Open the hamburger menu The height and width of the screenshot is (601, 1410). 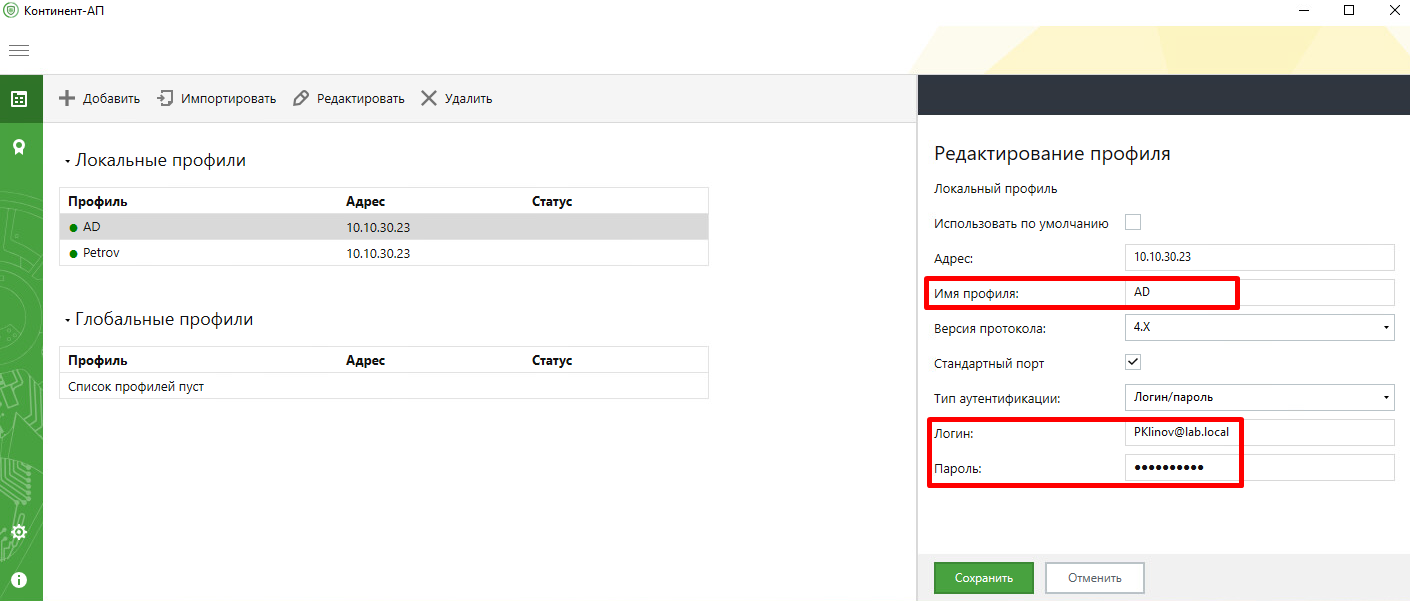[x=19, y=50]
